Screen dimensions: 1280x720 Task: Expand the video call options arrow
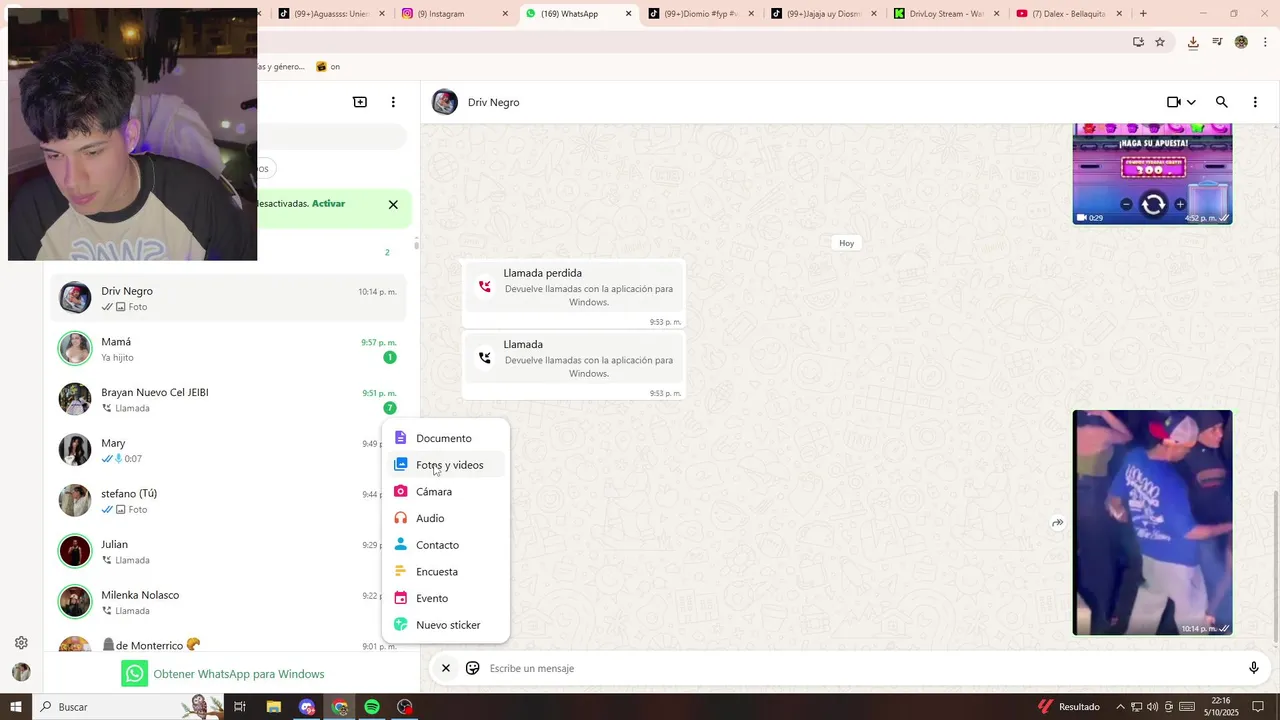(x=1191, y=102)
